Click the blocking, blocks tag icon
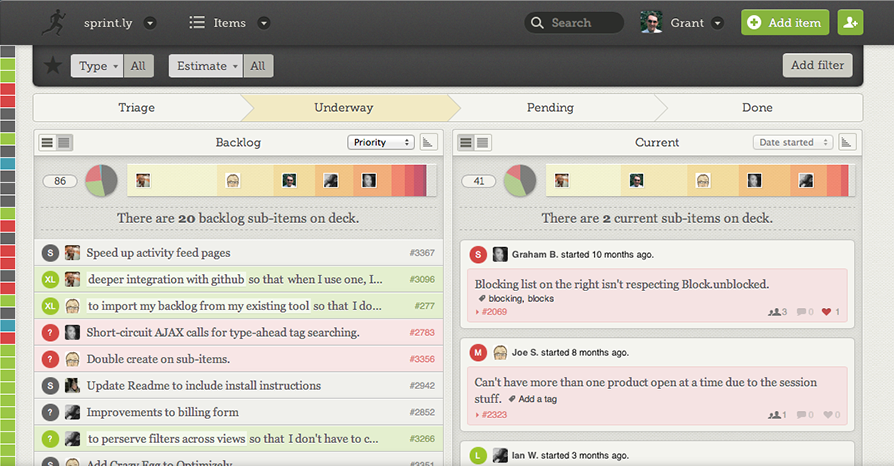The height and width of the screenshot is (466, 894). click(x=482, y=298)
